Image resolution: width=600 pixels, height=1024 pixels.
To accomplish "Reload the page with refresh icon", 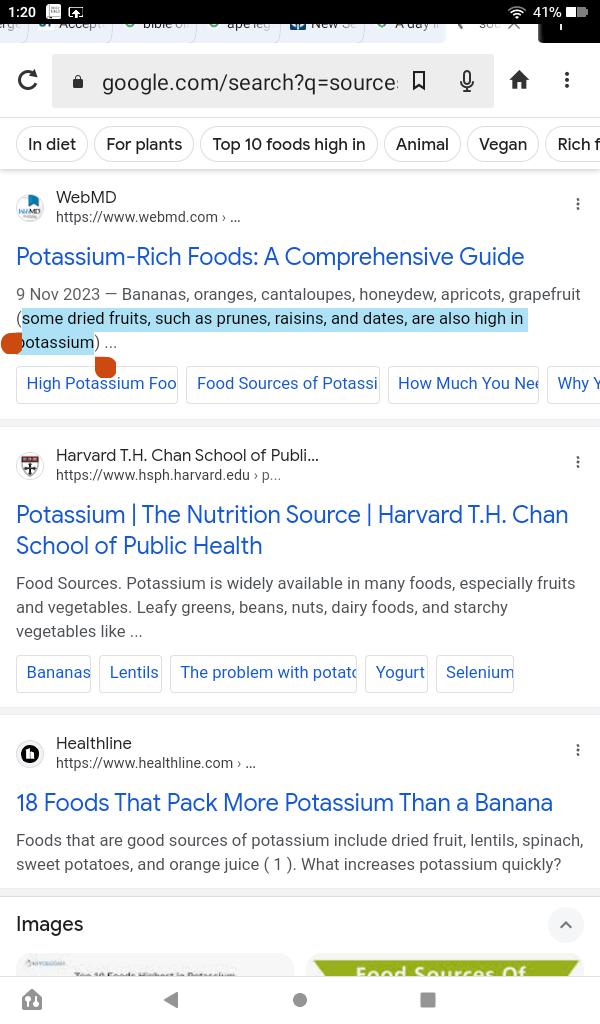I will pyautogui.click(x=28, y=81).
